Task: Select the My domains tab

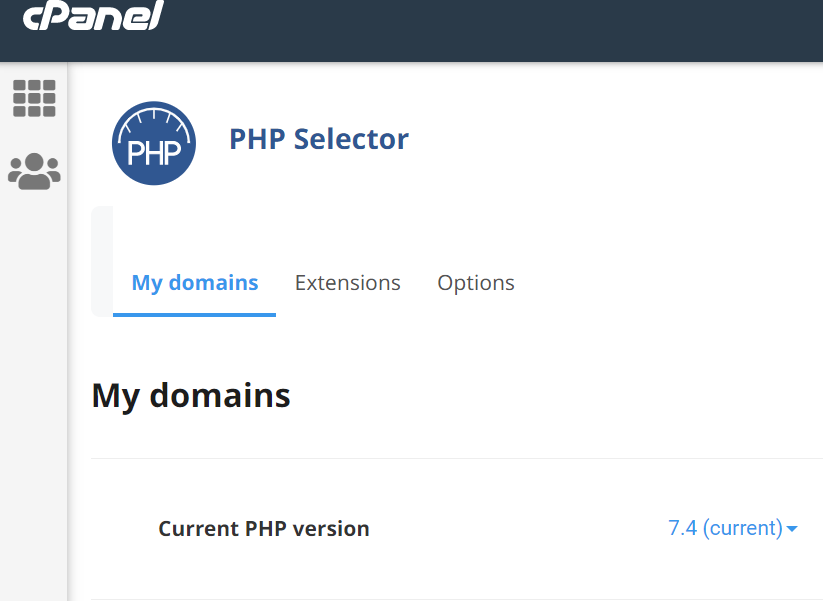Action: (x=195, y=283)
